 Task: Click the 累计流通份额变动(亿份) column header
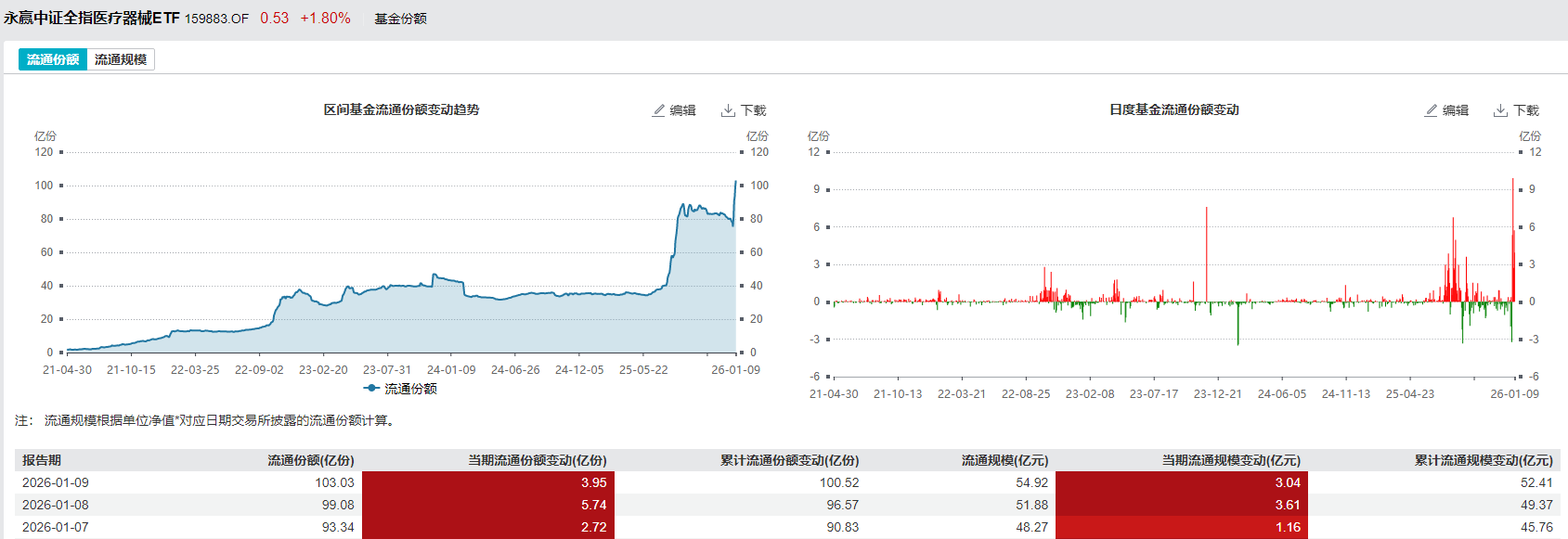tap(789, 460)
